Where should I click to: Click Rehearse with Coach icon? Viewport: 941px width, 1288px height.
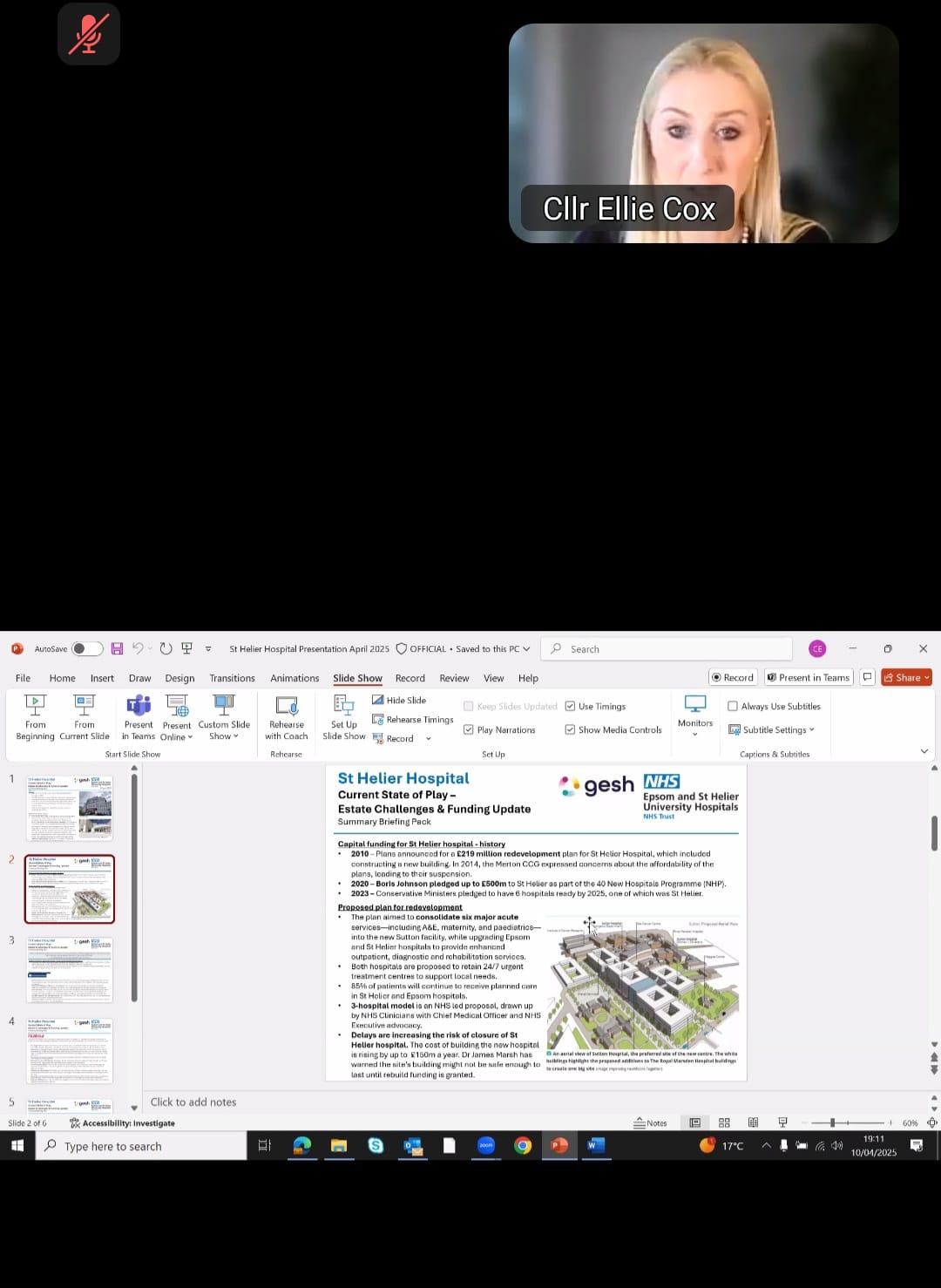pos(287,717)
